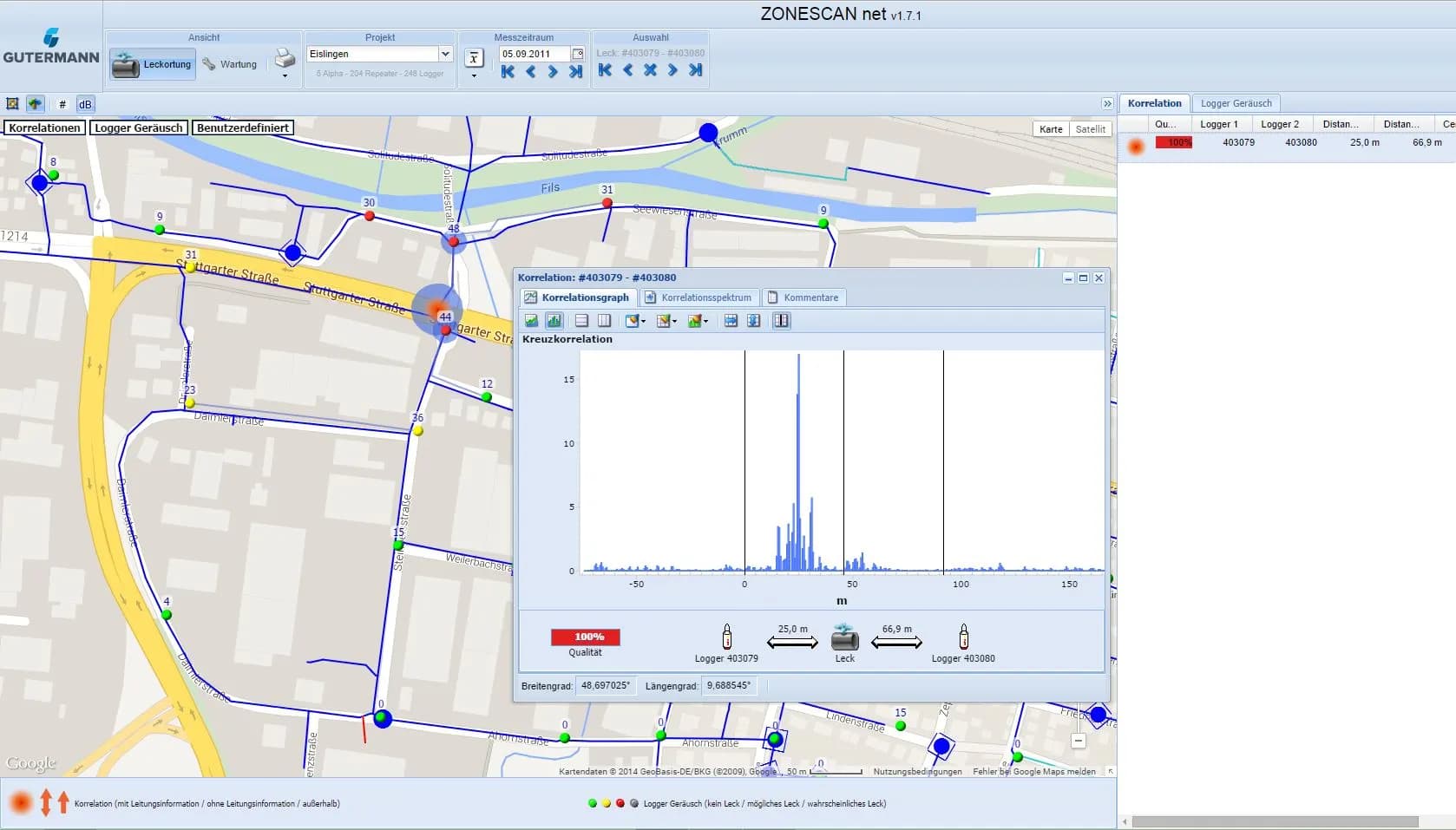Image resolution: width=1456 pixels, height=830 pixels.
Task: Toggle vertical grid lines icon
Action: [604, 321]
